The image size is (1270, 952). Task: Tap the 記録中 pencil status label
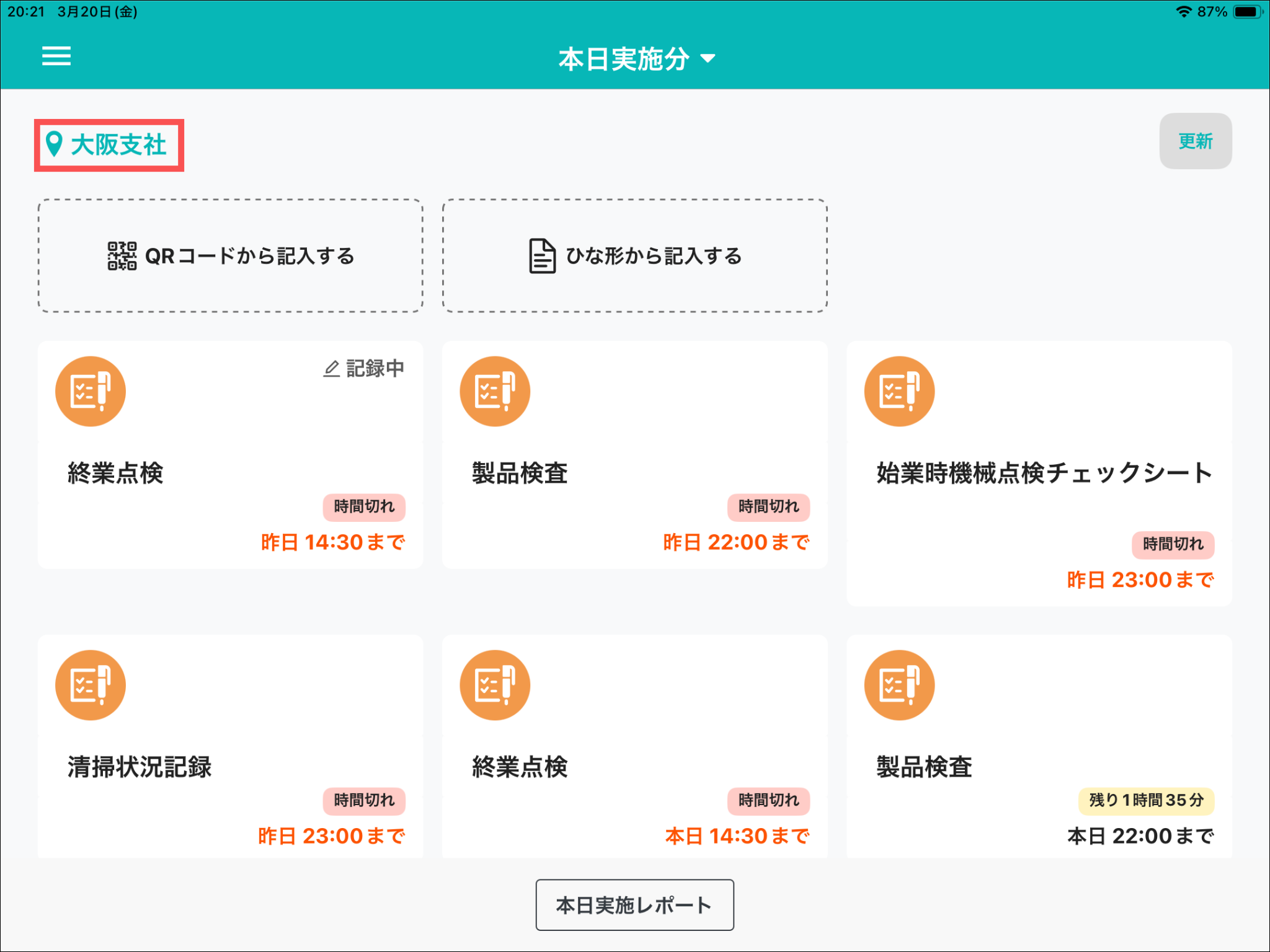point(364,369)
